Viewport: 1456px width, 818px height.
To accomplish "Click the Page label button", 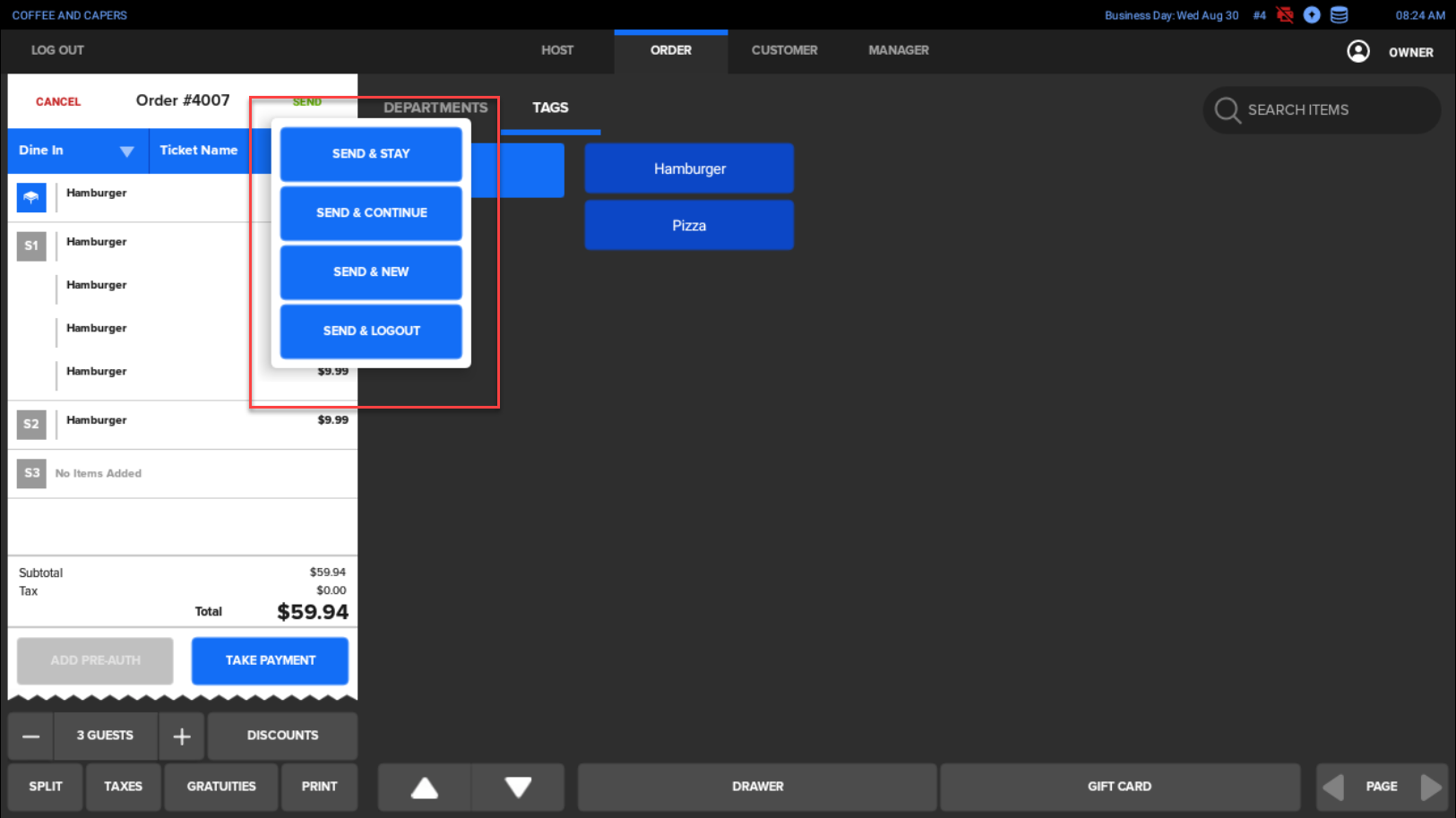I will click(1382, 787).
